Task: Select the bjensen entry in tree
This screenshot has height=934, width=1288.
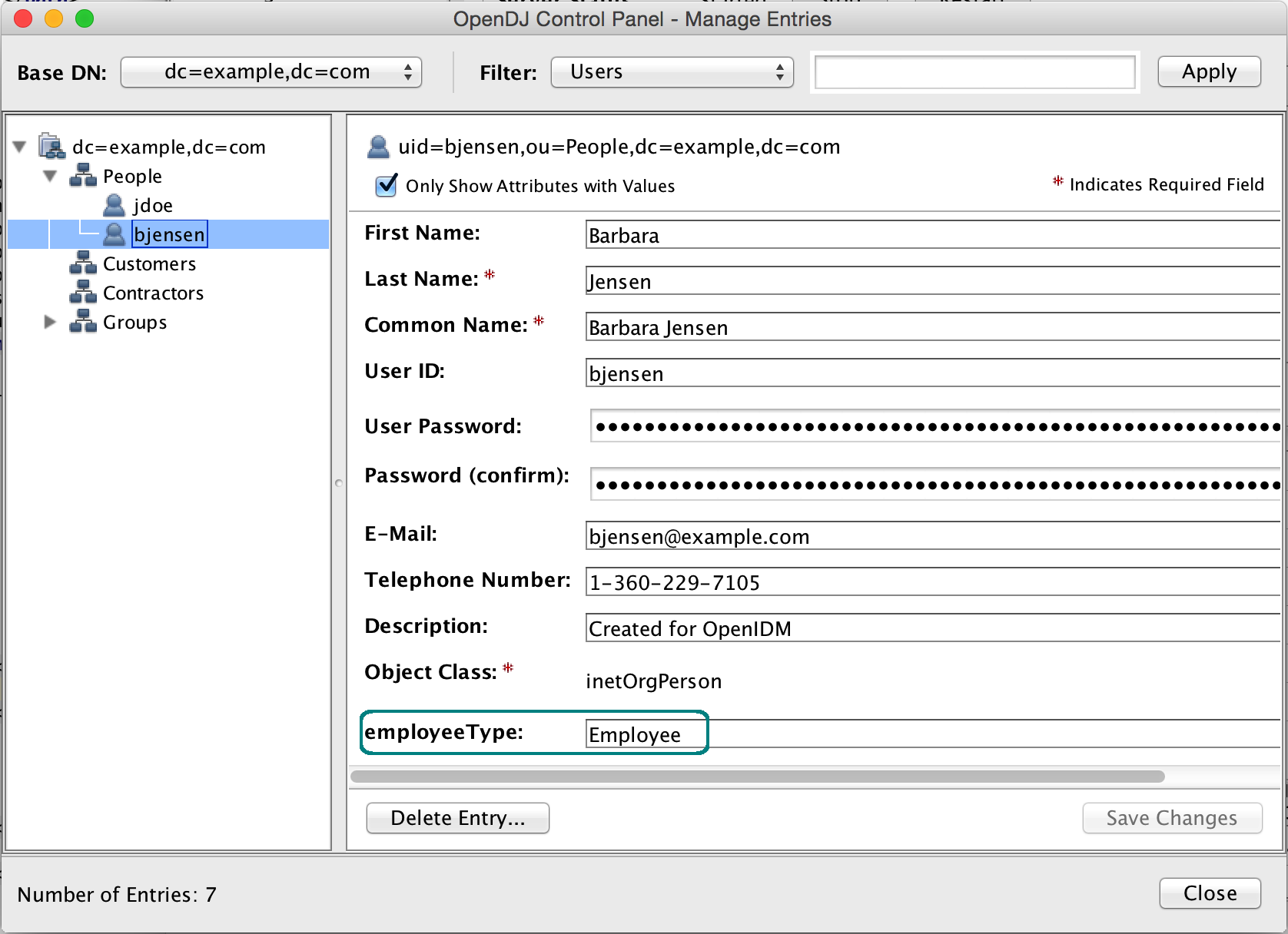Action: [169, 234]
